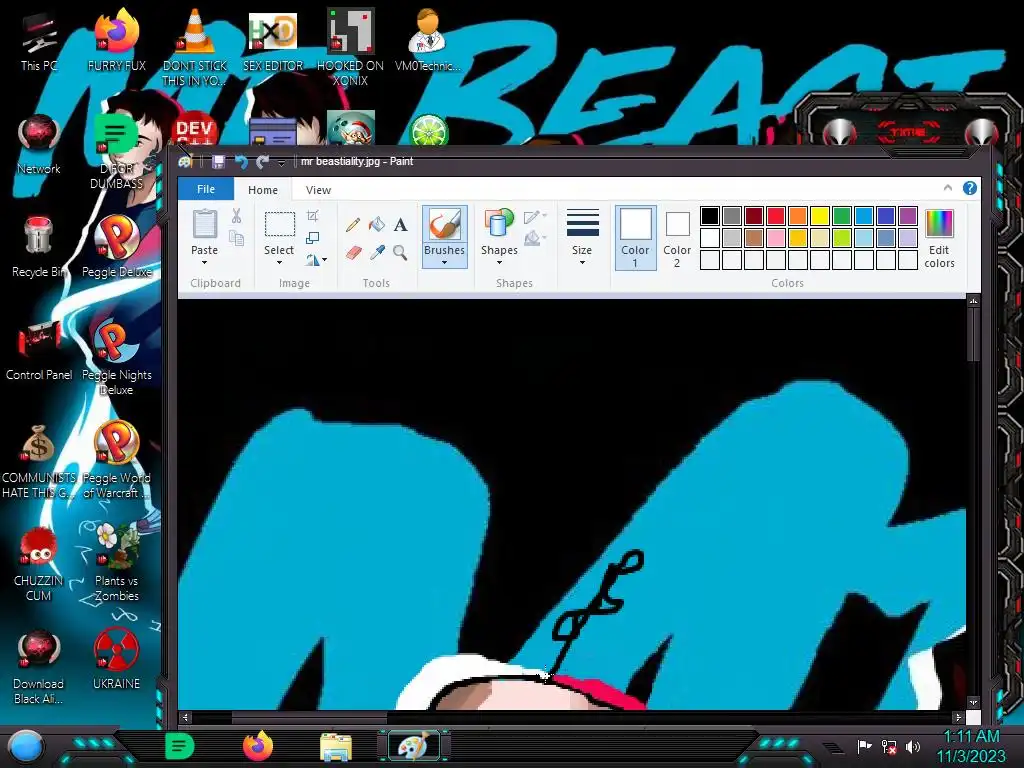
Task: Click the Brushes tool icon
Action: pos(444,224)
